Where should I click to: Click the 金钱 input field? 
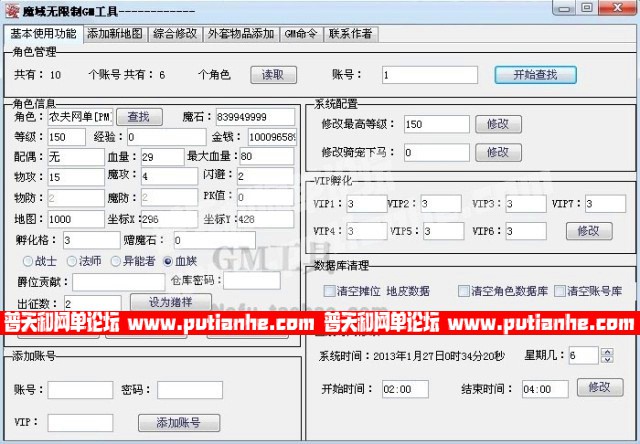[x=272, y=137]
